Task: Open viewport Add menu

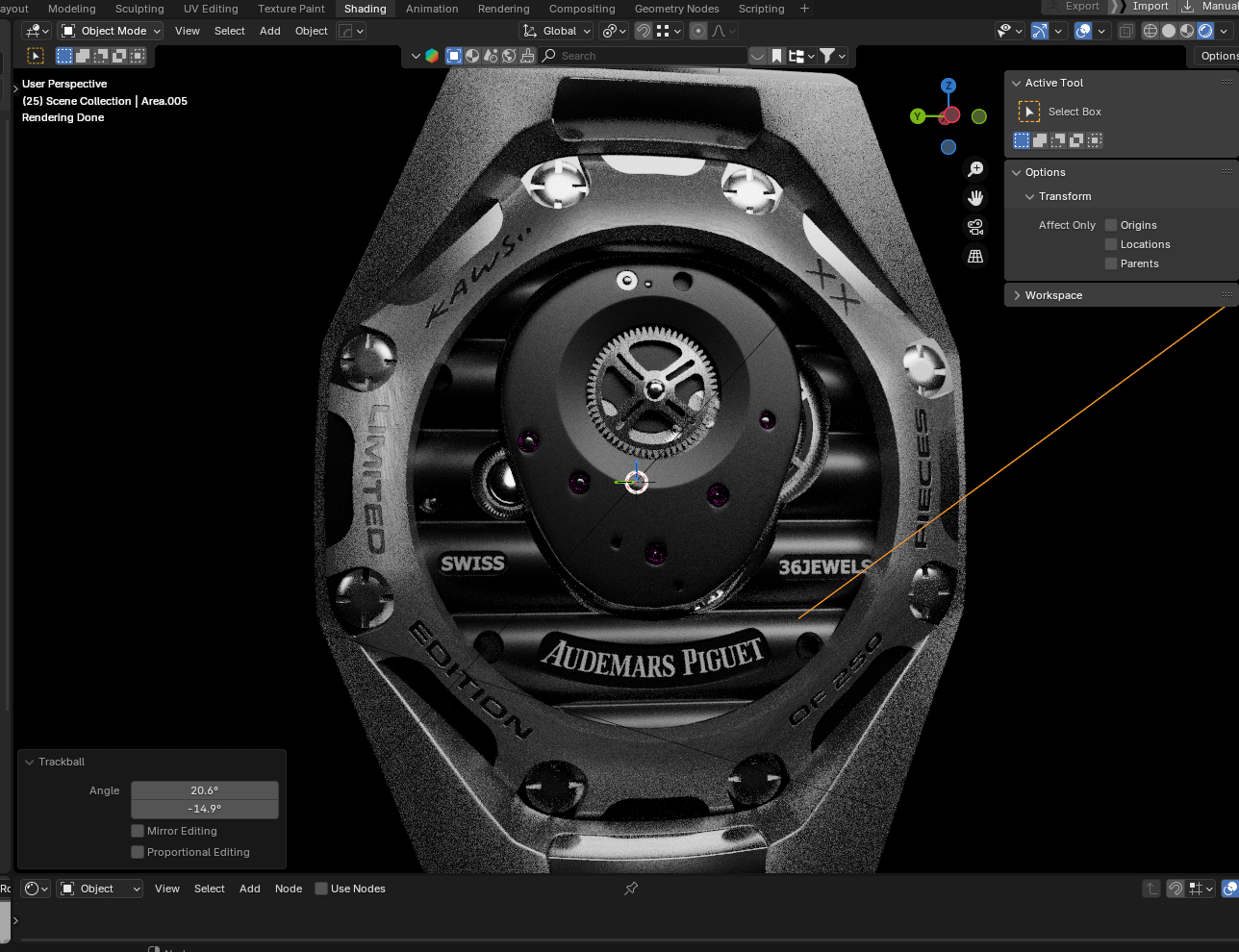Action: pos(270,31)
